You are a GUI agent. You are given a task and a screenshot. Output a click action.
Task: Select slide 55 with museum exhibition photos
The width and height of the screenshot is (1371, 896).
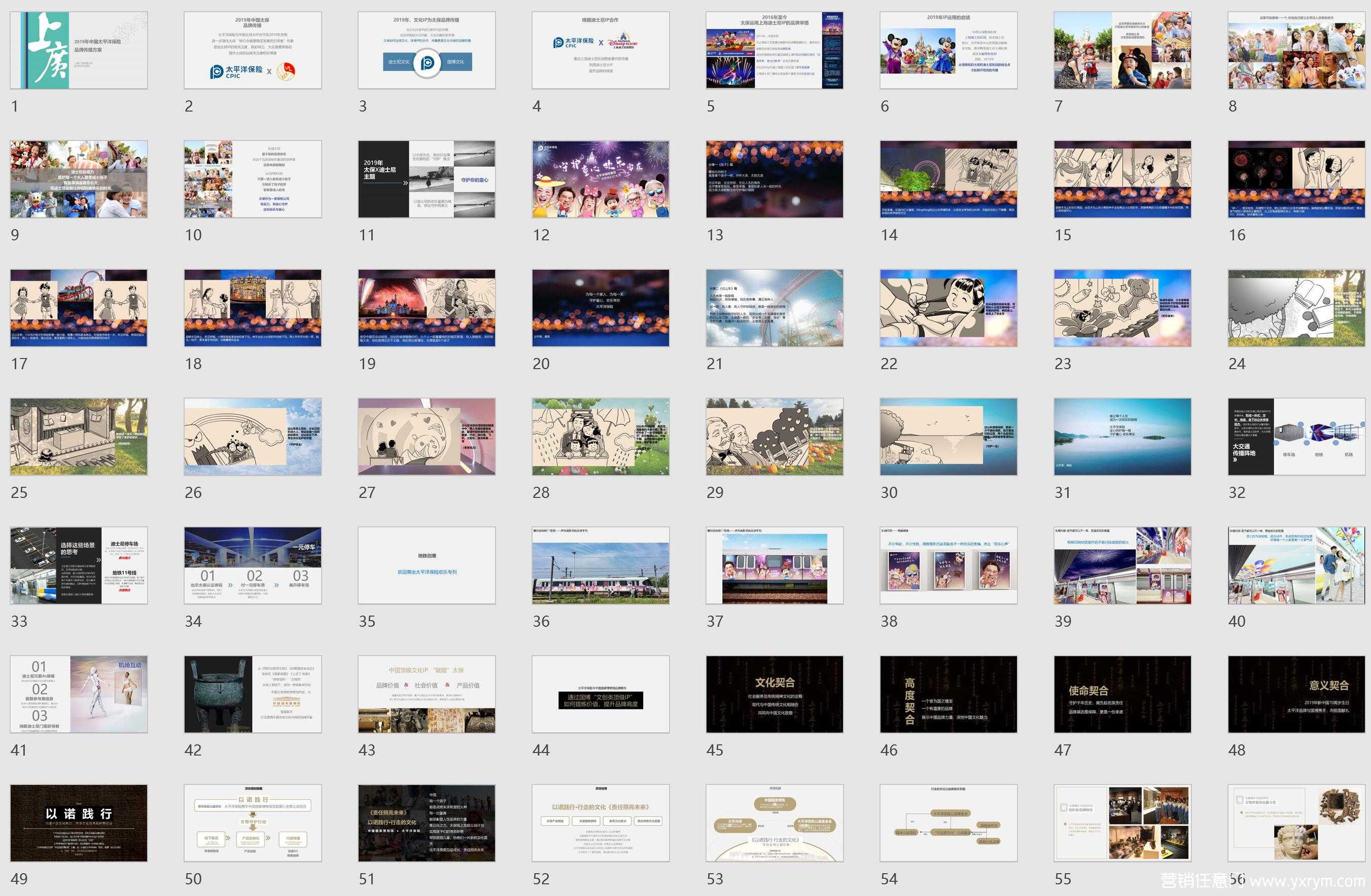(1123, 824)
